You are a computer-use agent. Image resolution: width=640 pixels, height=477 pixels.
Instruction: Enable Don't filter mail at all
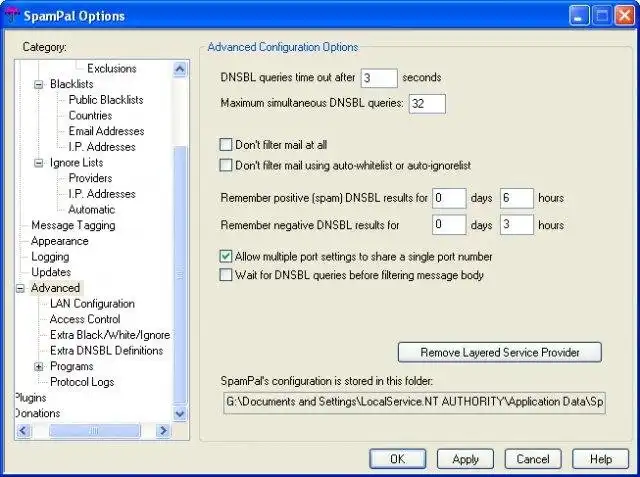click(225, 144)
